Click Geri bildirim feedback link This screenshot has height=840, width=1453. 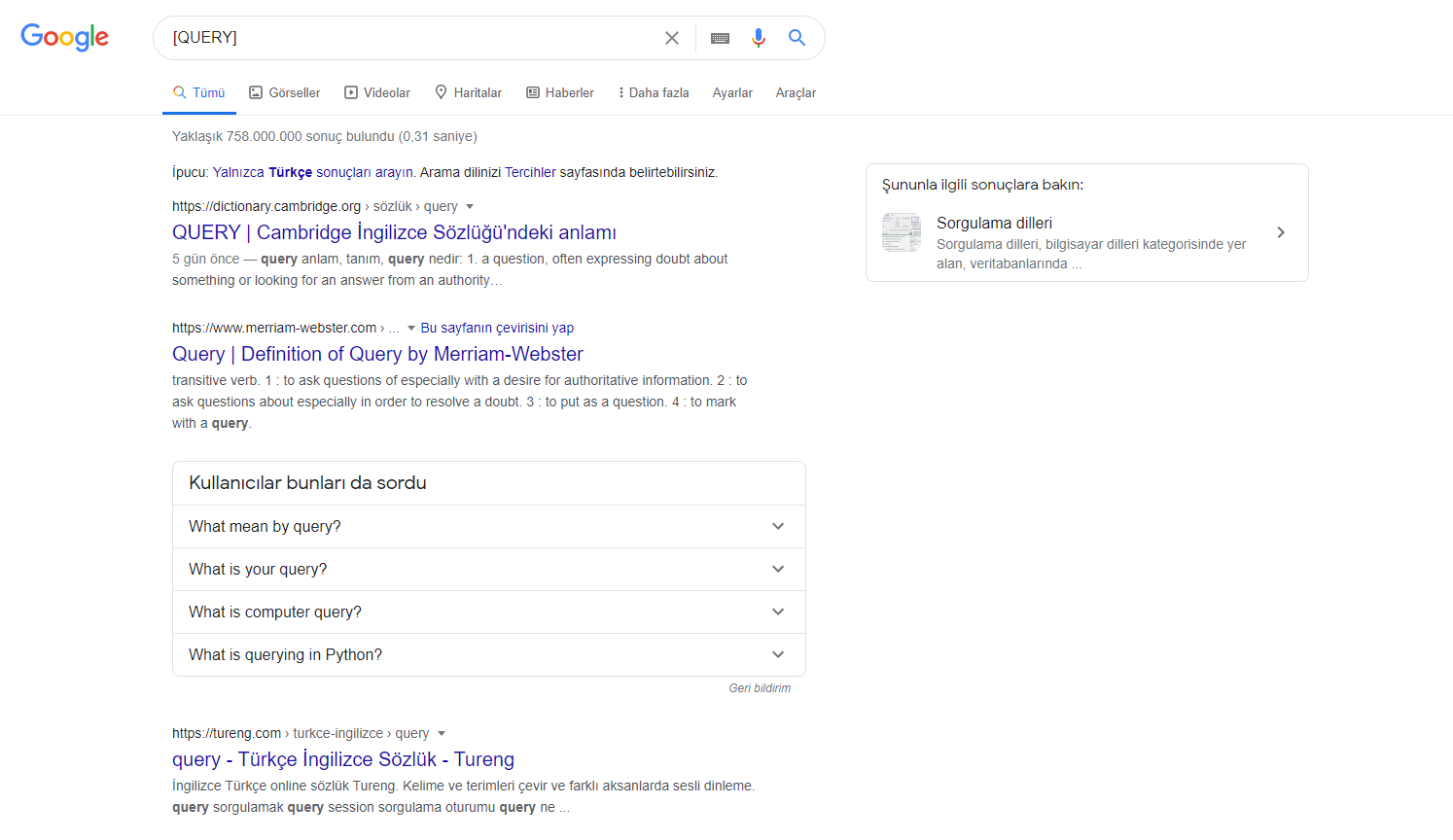coord(760,687)
